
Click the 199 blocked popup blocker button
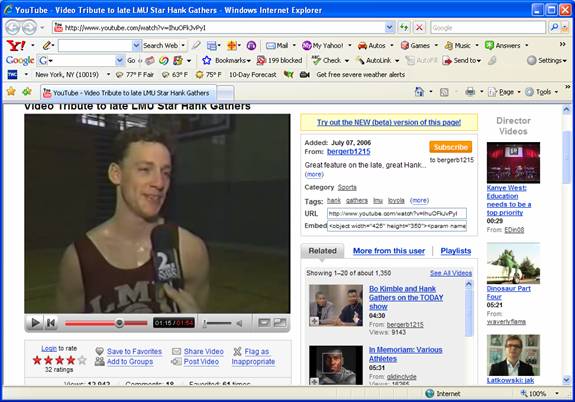(x=279, y=60)
